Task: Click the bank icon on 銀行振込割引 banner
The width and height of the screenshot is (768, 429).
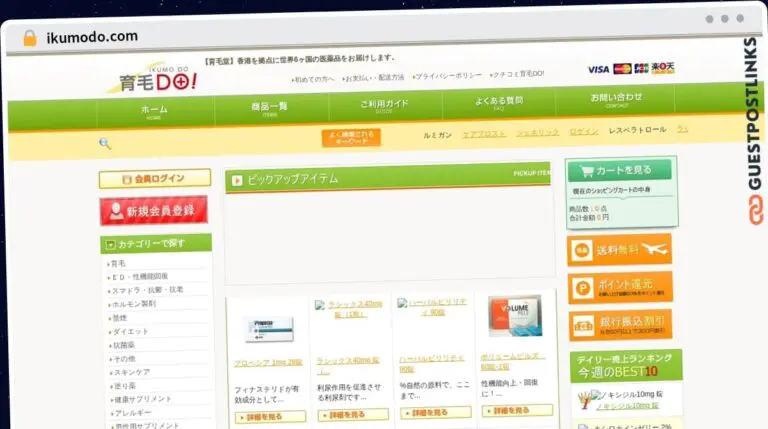Action: tap(583, 326)
